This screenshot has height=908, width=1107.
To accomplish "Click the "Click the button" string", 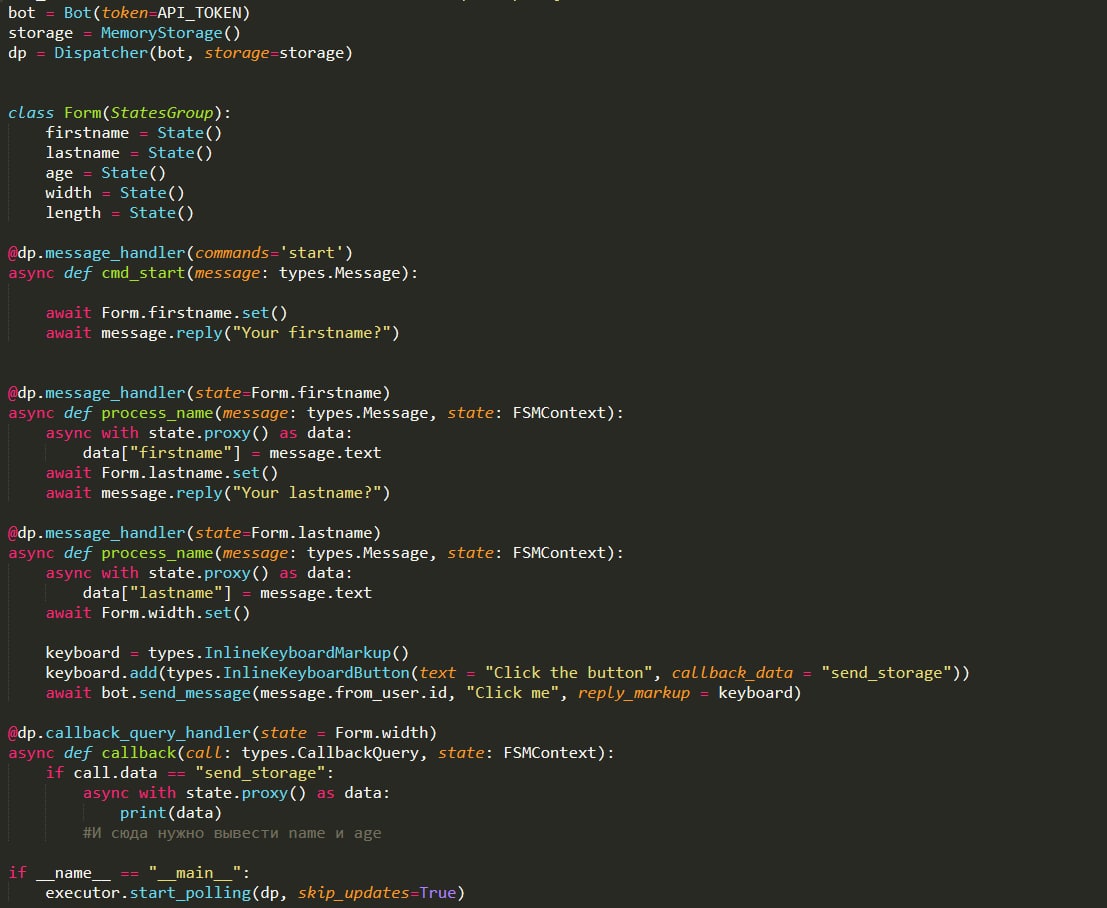I will pyautogui.click(x=568, y=673).
